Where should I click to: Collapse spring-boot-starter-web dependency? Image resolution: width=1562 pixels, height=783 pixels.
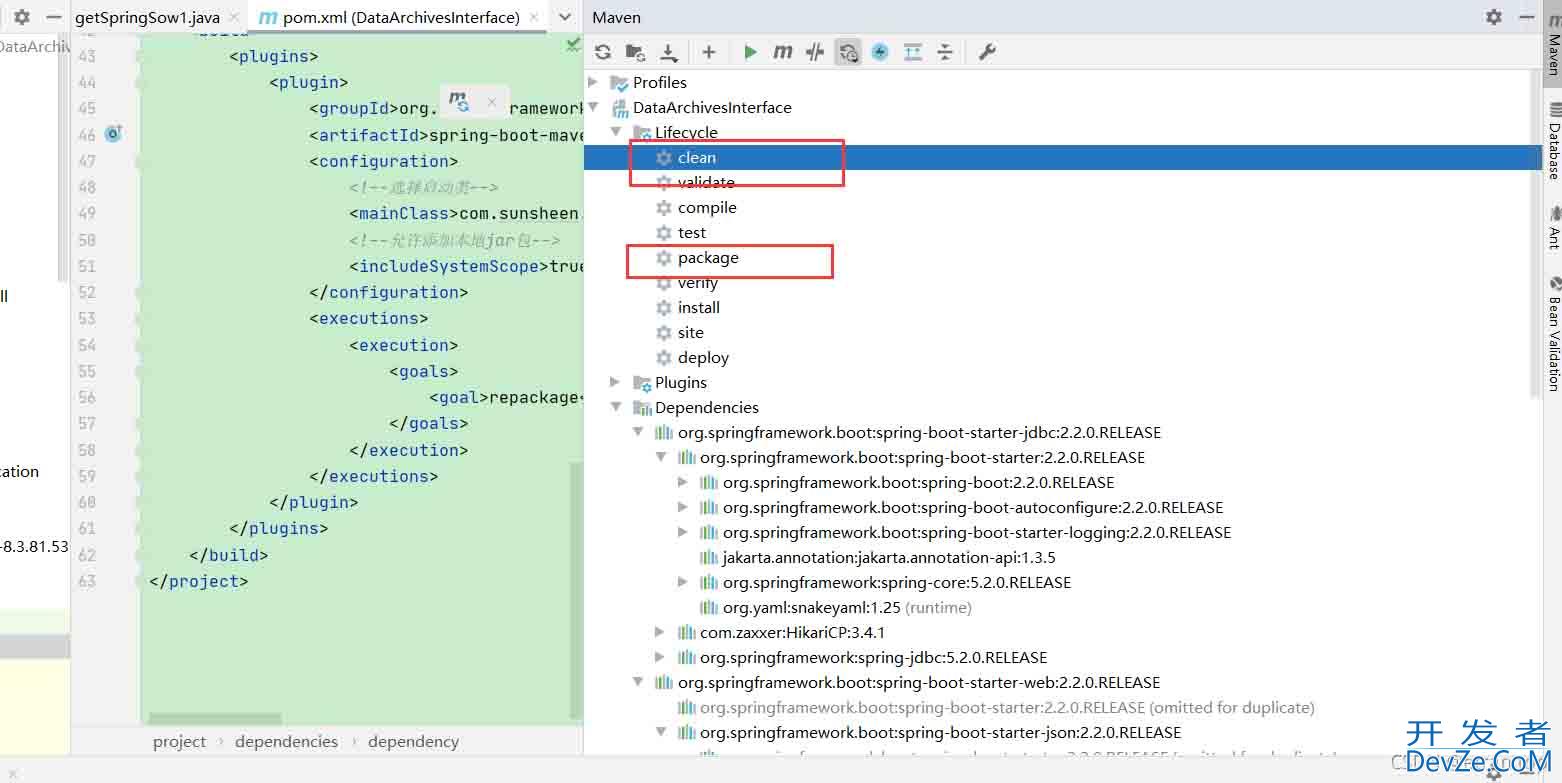tap(638, 682)
